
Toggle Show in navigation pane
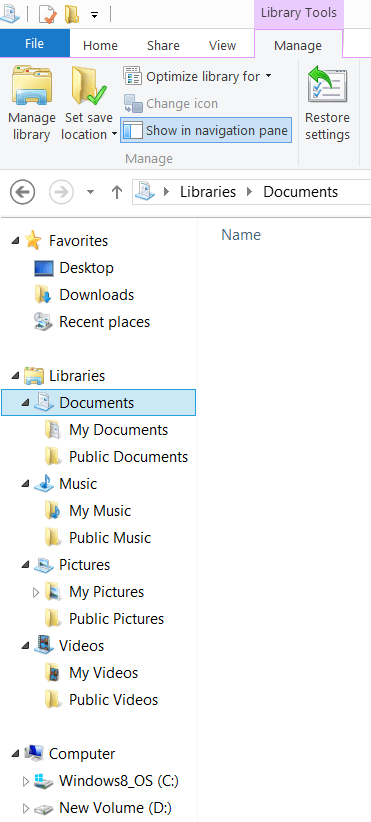point(206,131)
